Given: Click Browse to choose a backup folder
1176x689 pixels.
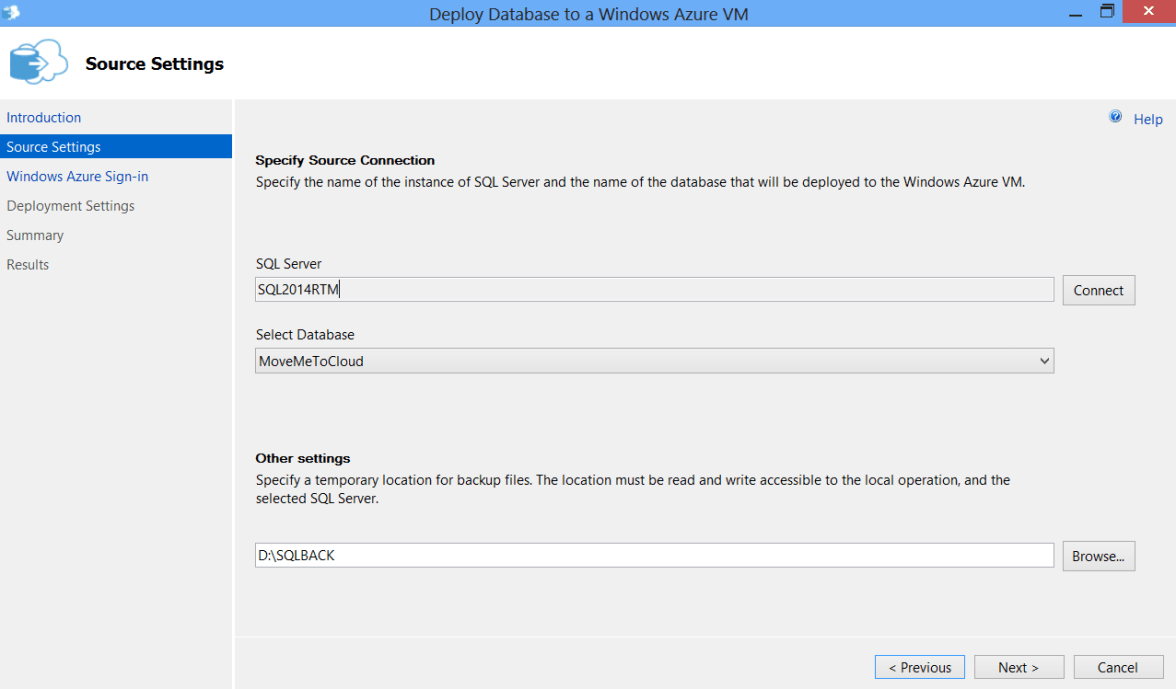Looking at the screenshot, I should click(1098, 556).
